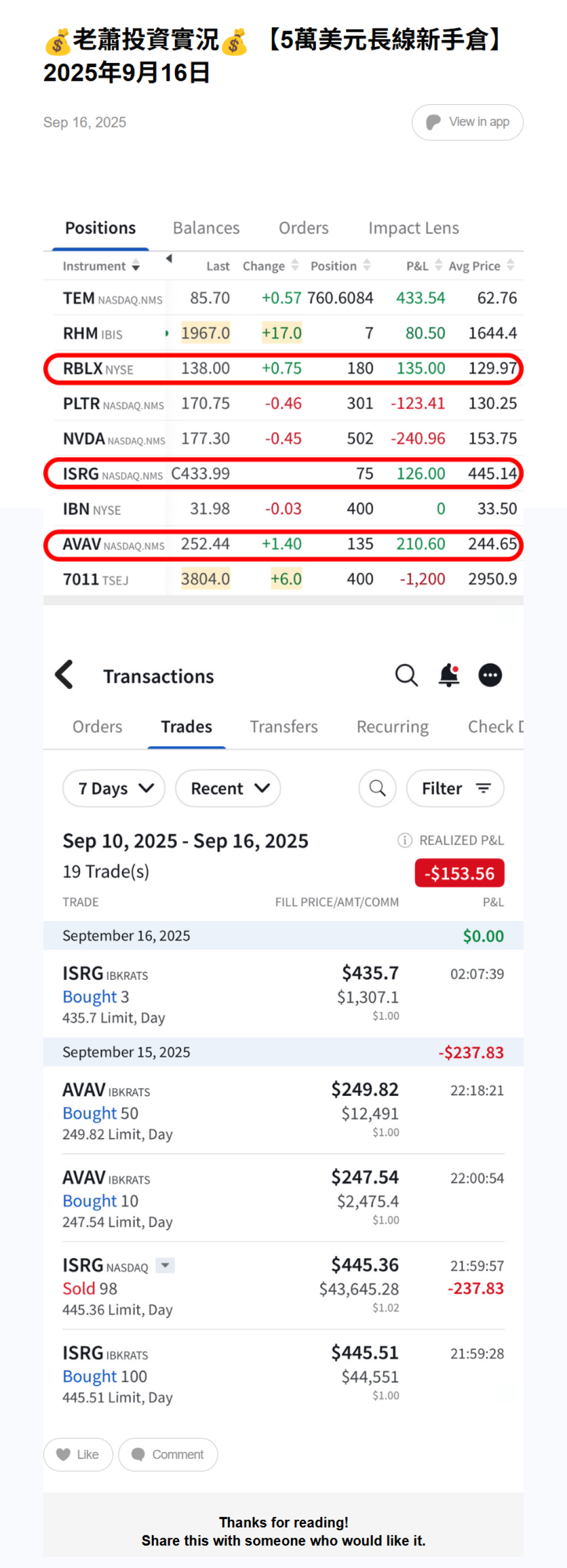Open search in Transactions header
567x1568 pixels.
click(406, 675)
